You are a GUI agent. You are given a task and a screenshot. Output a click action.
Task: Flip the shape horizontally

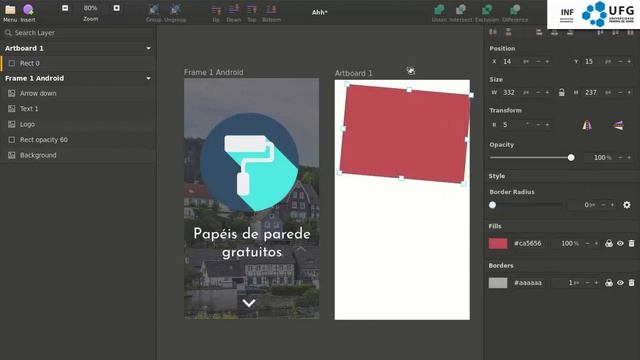pyautogui.click(x=587, y=125)
